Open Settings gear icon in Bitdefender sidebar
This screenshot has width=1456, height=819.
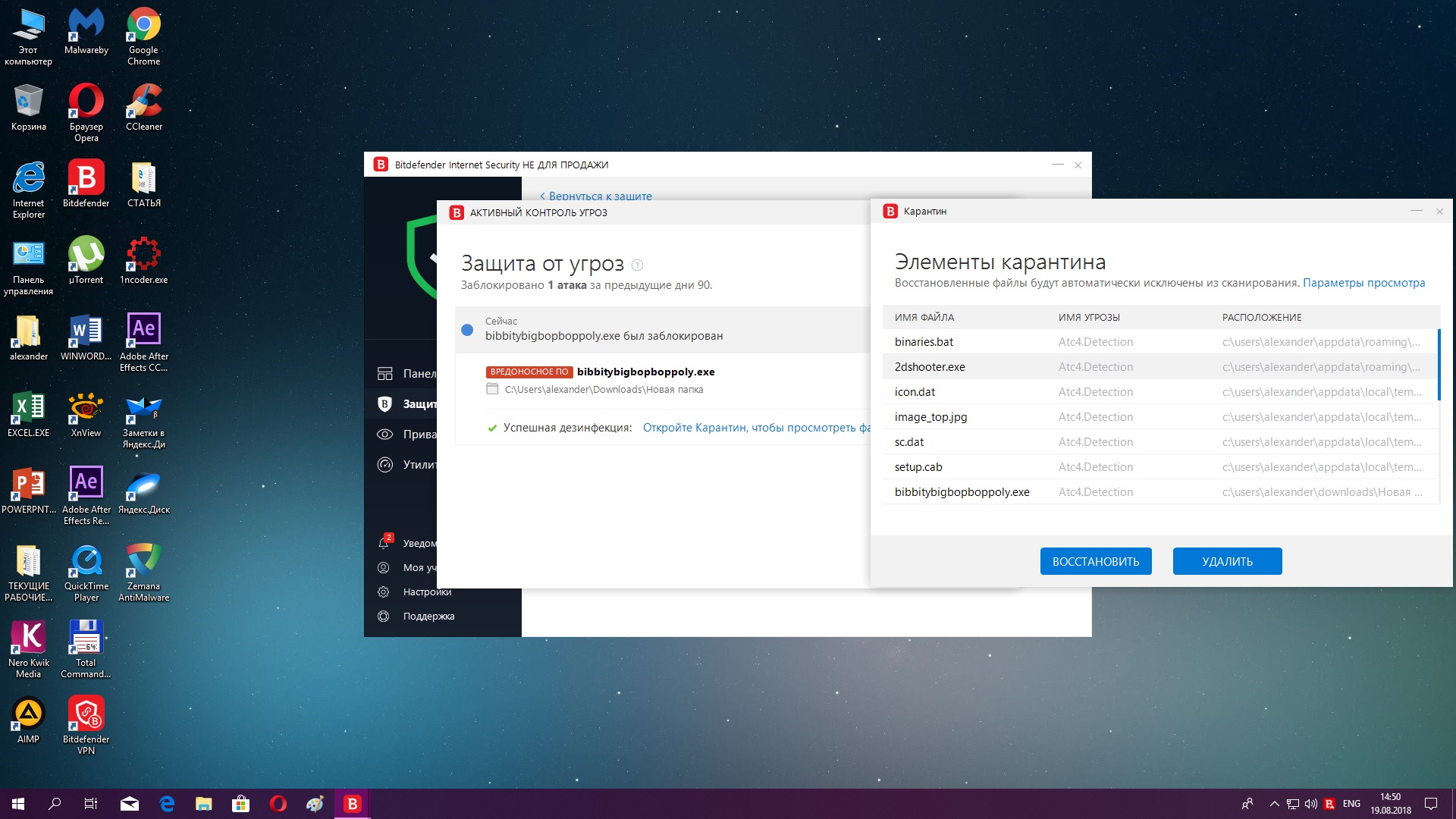[x=384, y=592]
